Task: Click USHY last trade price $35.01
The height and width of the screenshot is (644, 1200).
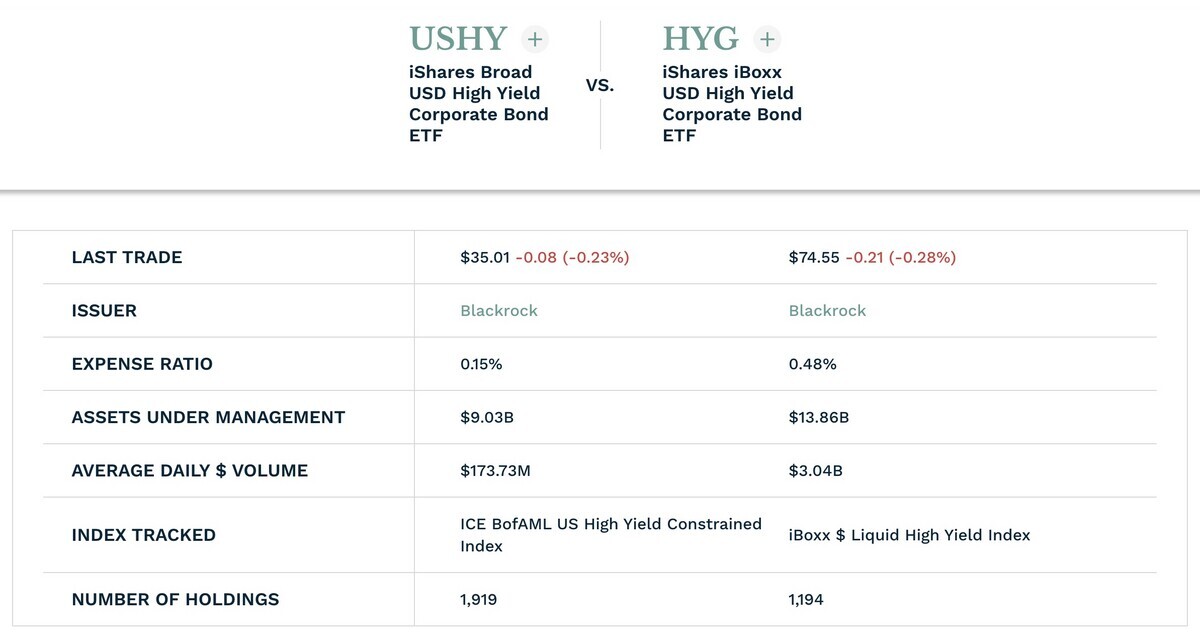Action: coord(485,257)
